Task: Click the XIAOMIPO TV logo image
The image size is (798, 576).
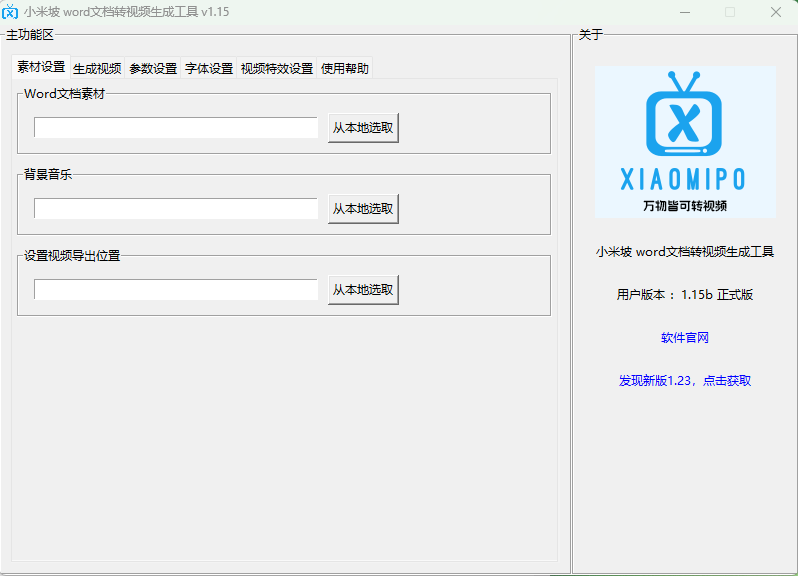Action: (684, 141)
